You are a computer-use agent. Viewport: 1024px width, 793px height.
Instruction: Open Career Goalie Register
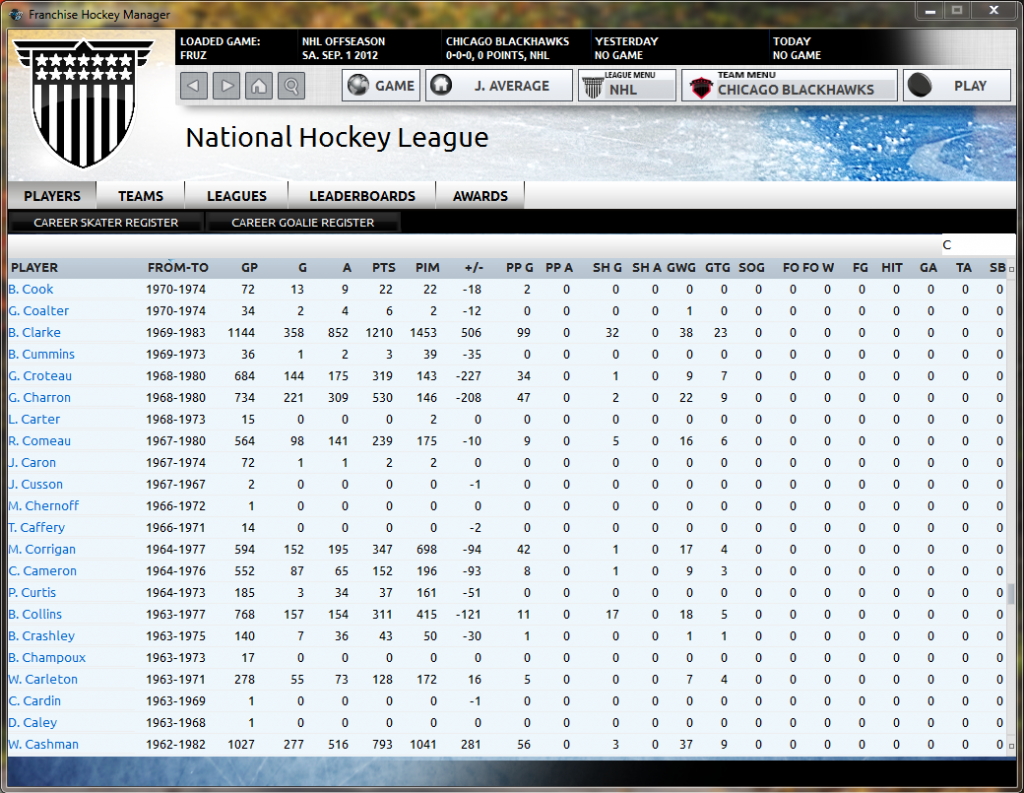point(302,223)
